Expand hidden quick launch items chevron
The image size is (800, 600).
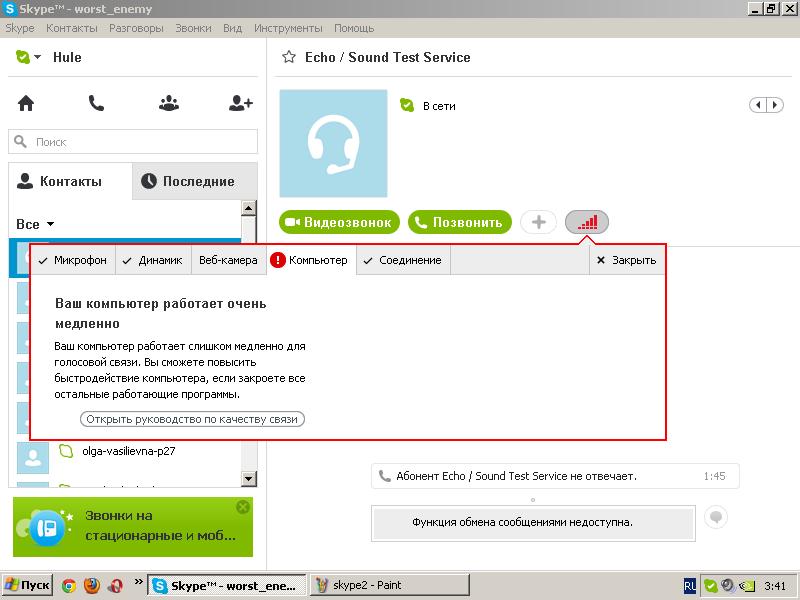point(138,582)
